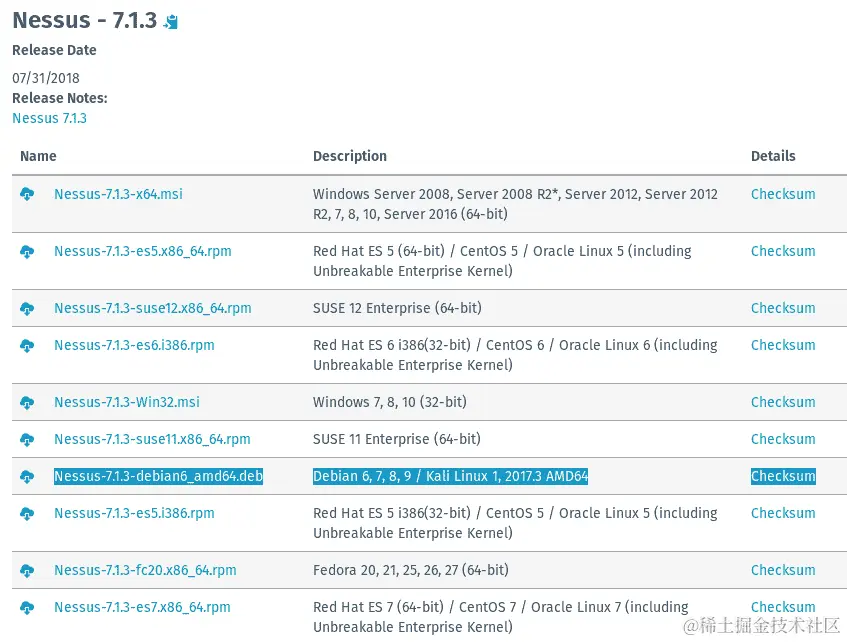Click download icon for Nessus-7.1.3-es7.x86_64.rpm
The image size is (847, 642).
[x=27, y=607]
